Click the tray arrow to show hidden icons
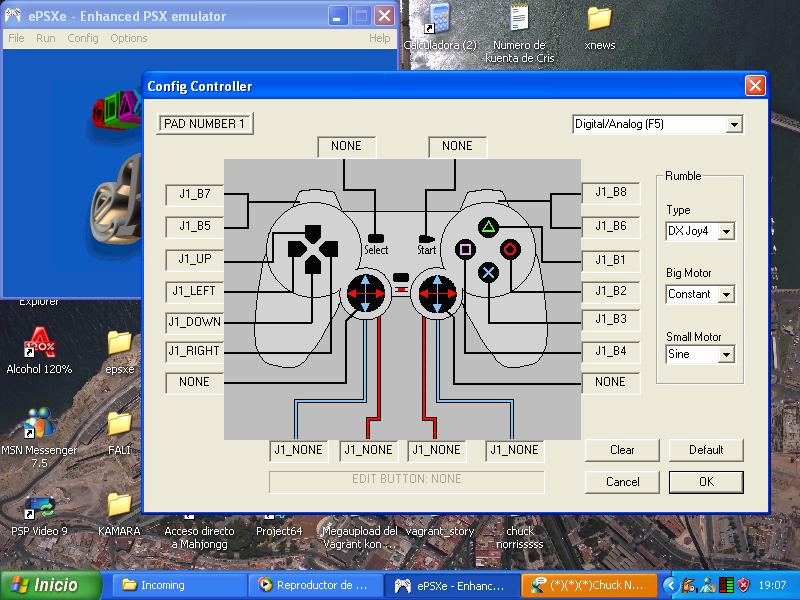 coord(671,585)
